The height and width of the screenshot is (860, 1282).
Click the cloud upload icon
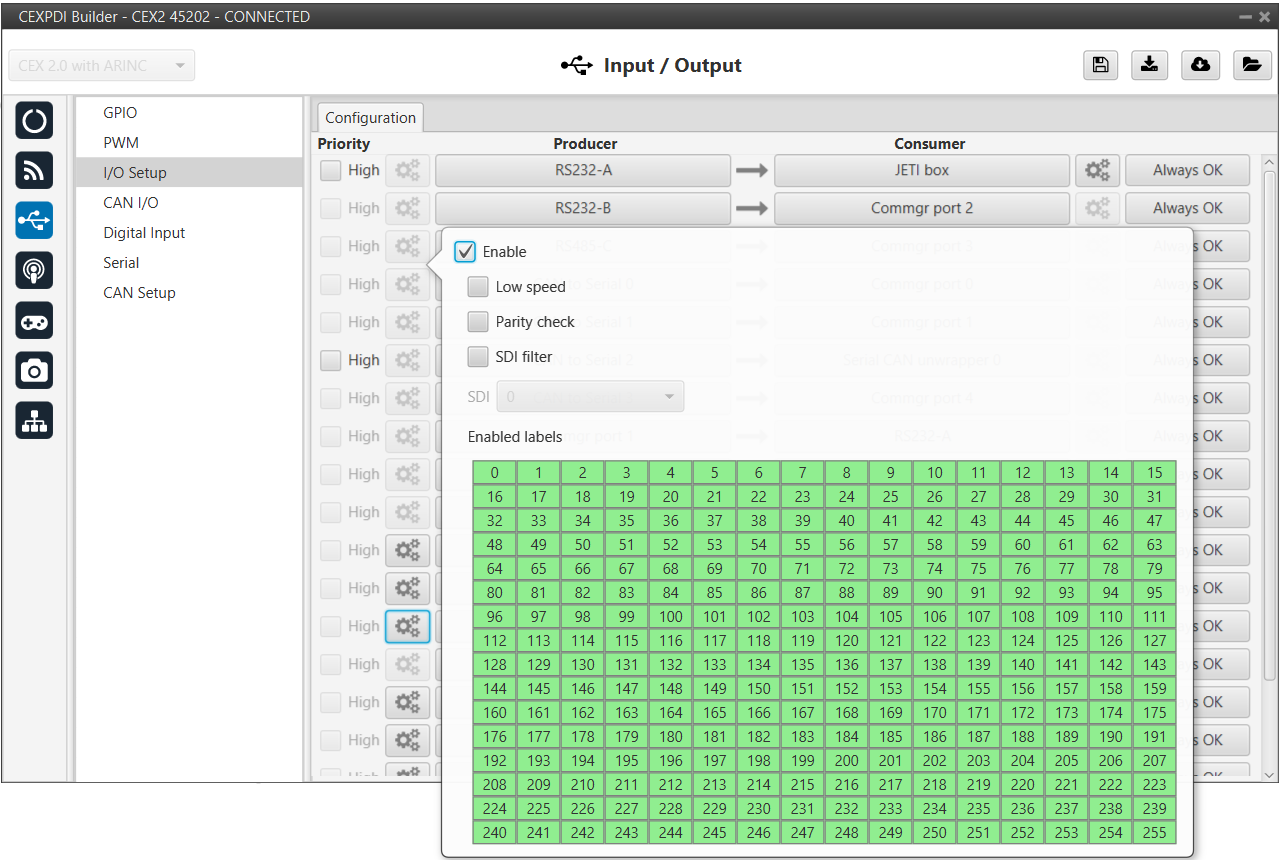point(1200,65)
